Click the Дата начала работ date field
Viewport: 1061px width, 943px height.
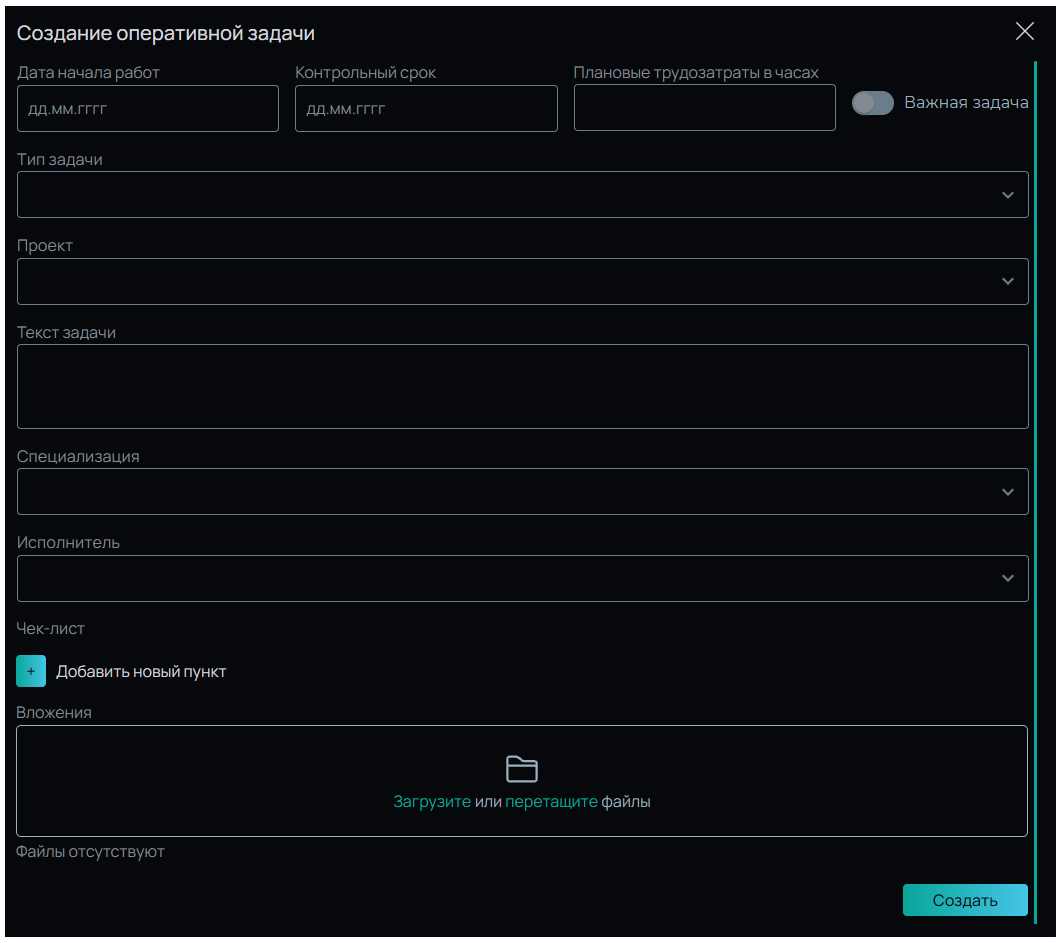[x=148, y=108]
